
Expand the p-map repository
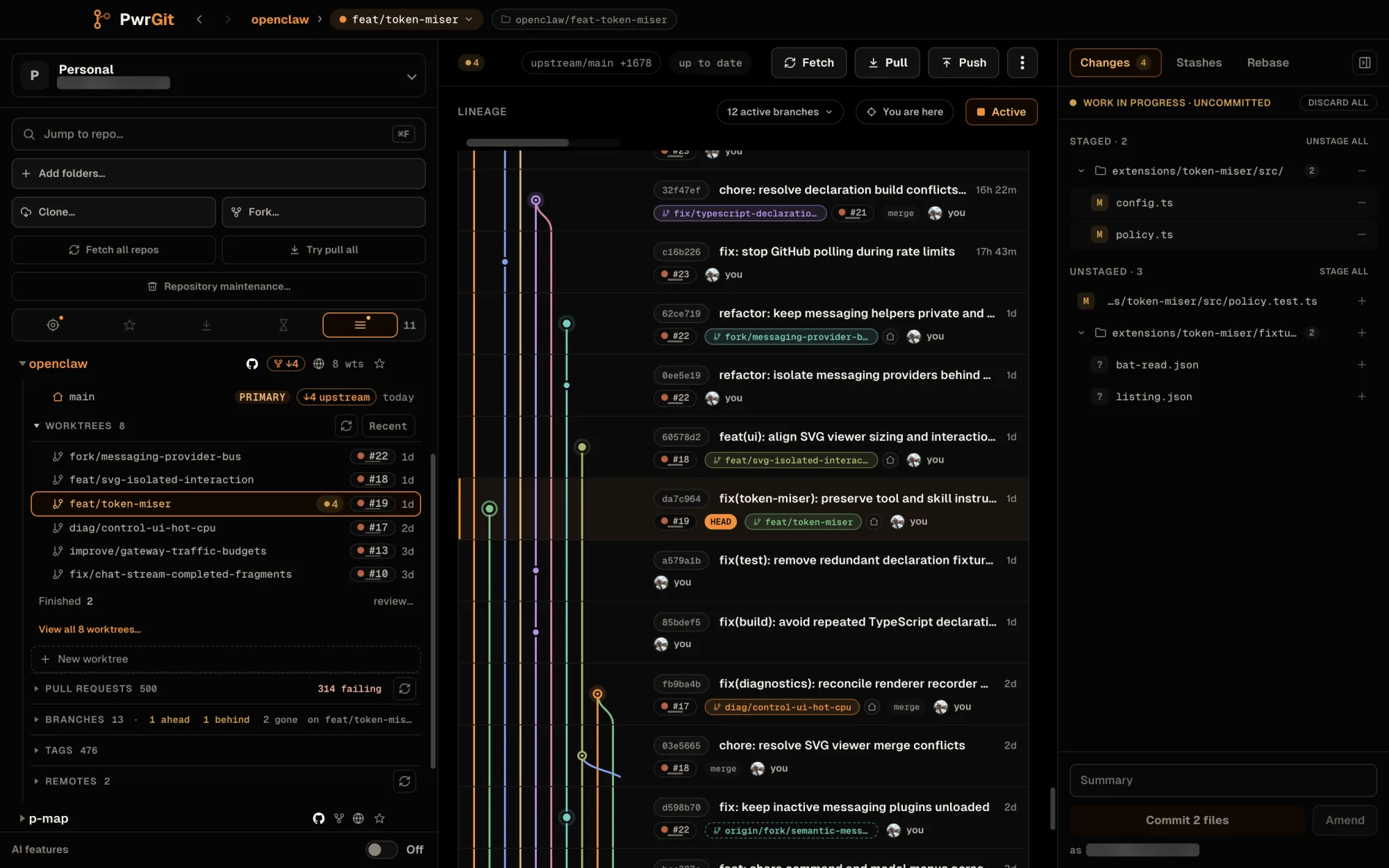(x=22, y=819)
